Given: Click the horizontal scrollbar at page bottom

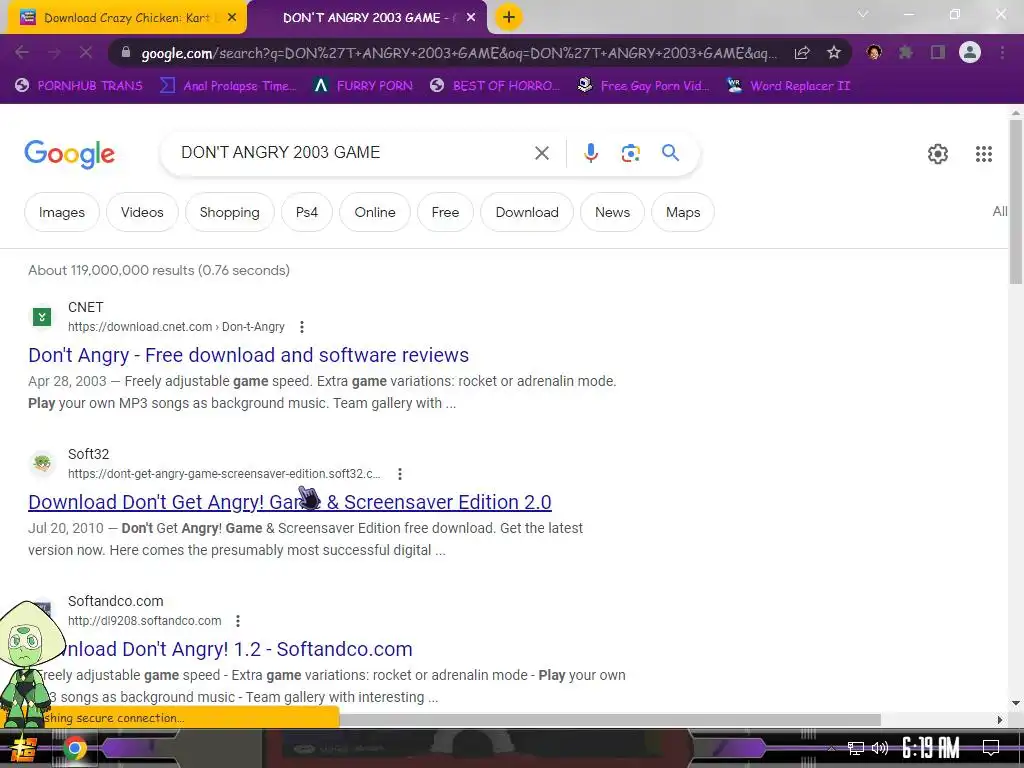Looking at the screenshot, I should 609,720.
